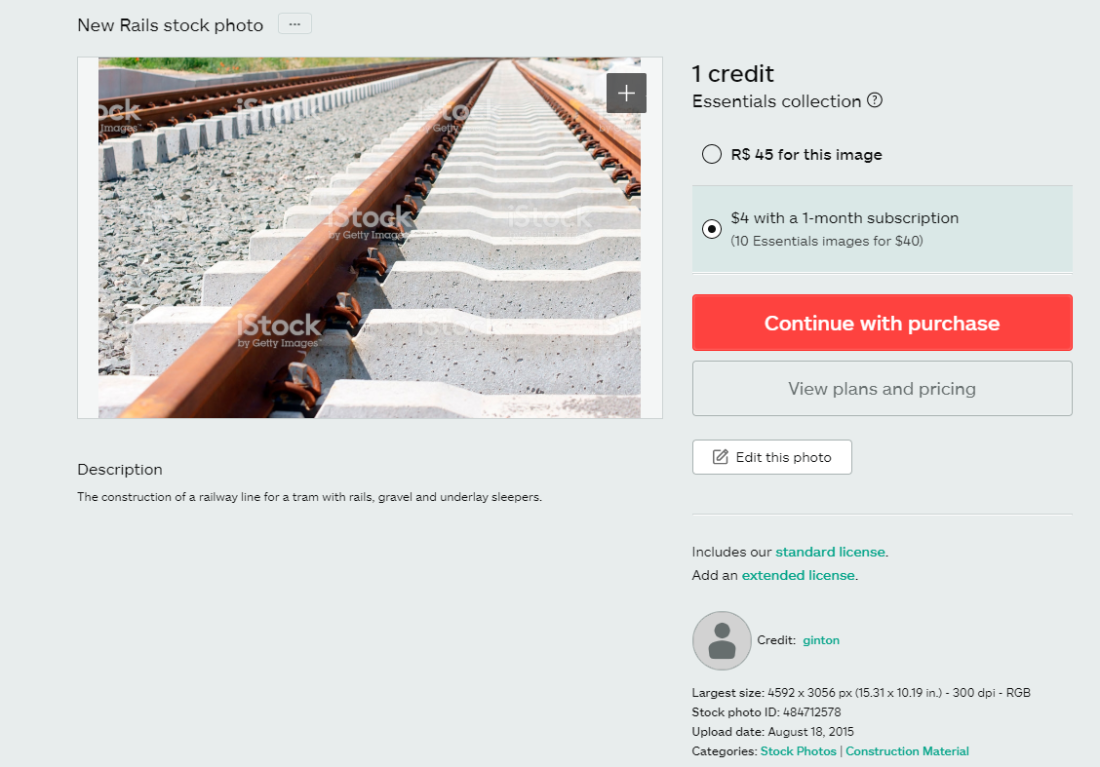Click the 1 credit heading
Viewport: 1100px width, 767px height.
[x=732, y=74]
